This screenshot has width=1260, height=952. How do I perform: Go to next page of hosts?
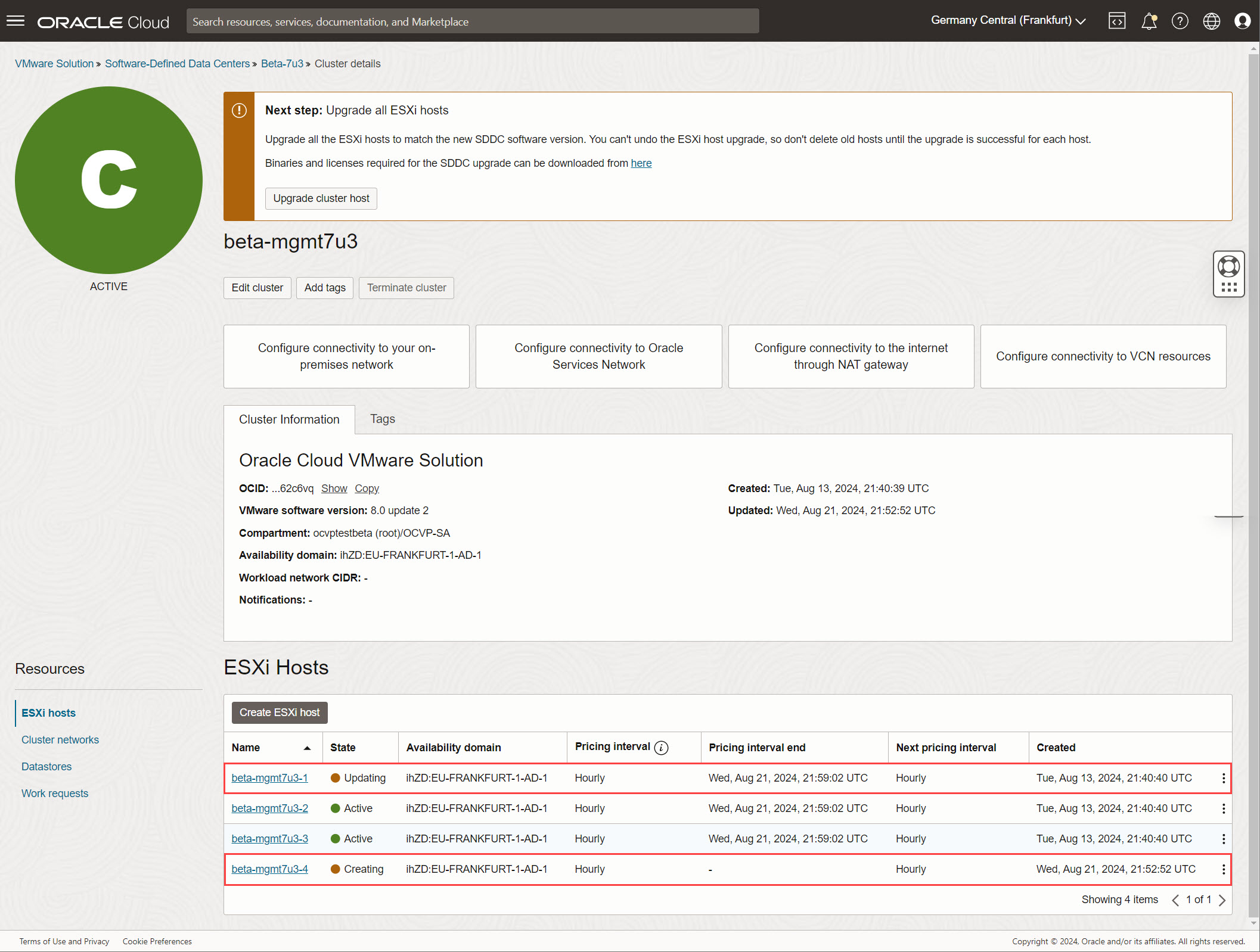click(x=1222, y=900)
